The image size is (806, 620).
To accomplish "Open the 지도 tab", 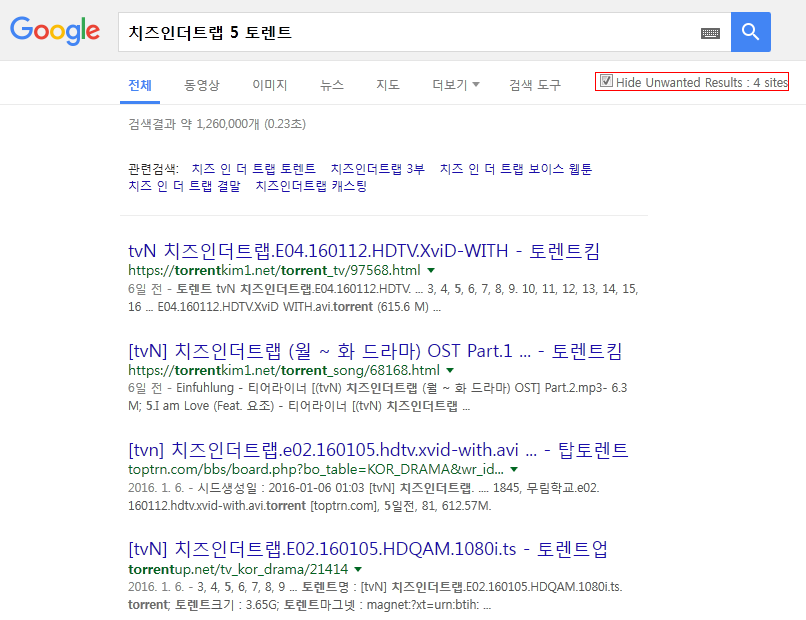I will click(388, 85).
